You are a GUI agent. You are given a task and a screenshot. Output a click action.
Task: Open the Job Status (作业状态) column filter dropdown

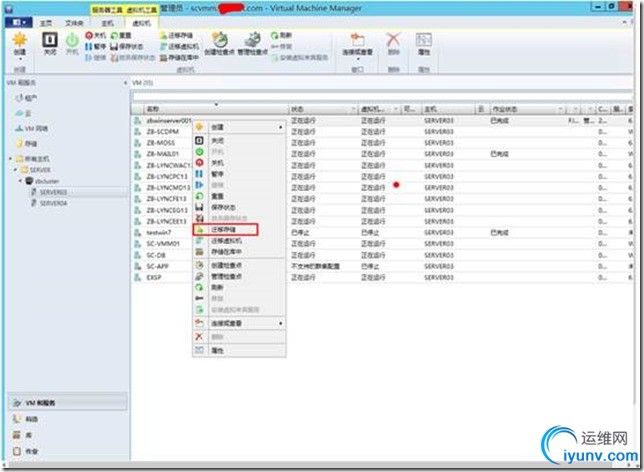(x=561, y=109)
